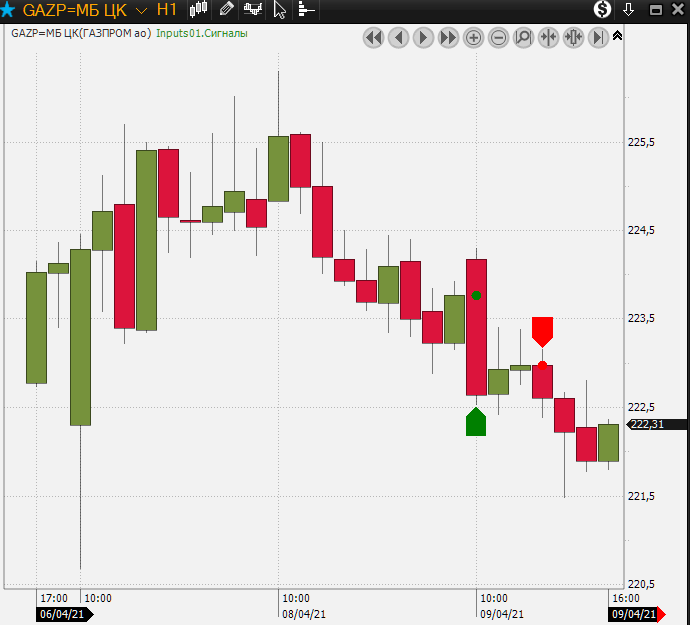Change the H1 timeframe selector
The image size is (690, 625).
167,10
